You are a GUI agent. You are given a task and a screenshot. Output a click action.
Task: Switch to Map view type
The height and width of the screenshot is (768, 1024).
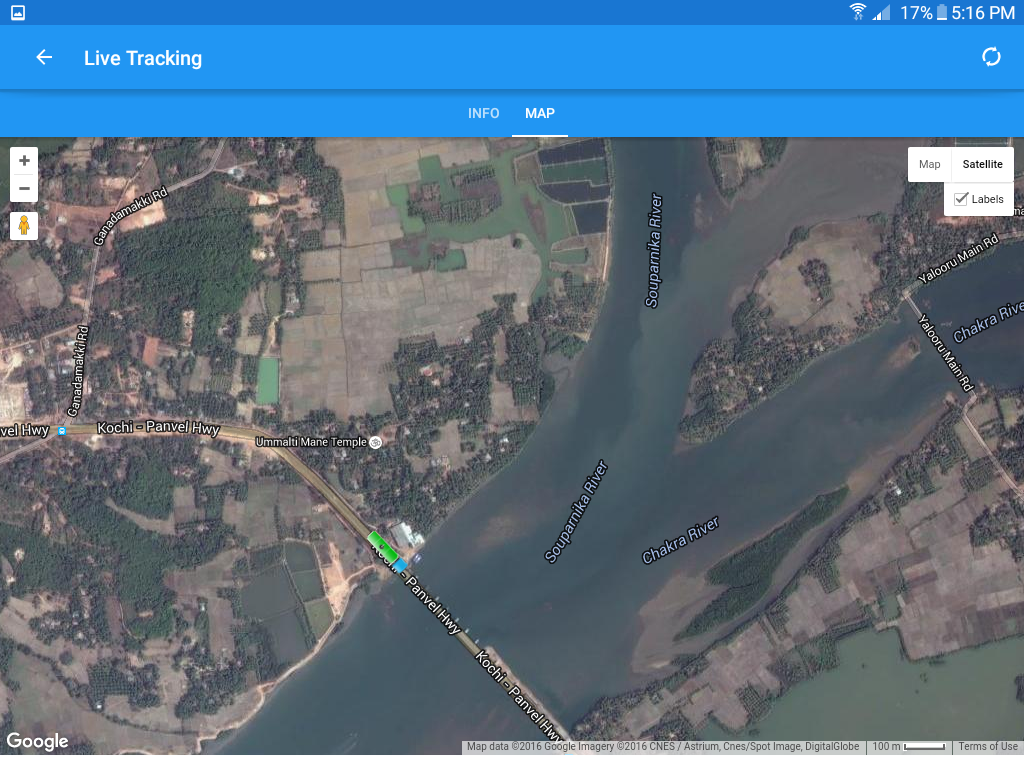click(929, 165)
